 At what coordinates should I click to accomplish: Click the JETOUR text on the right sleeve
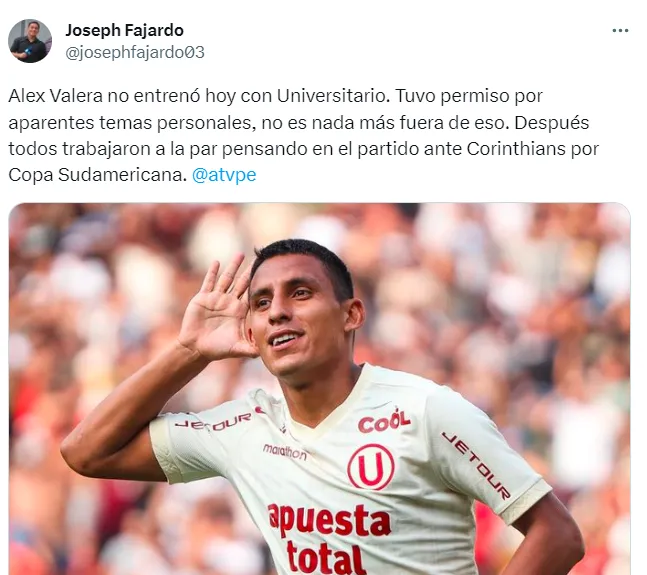(477, 465)
